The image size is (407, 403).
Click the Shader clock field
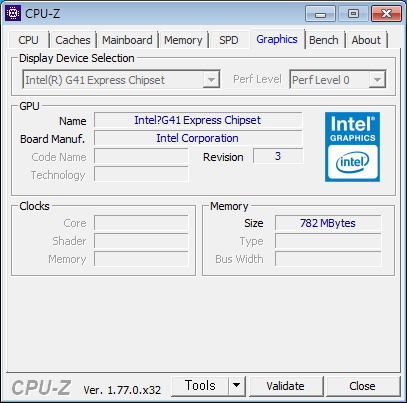tap(141, 241)
